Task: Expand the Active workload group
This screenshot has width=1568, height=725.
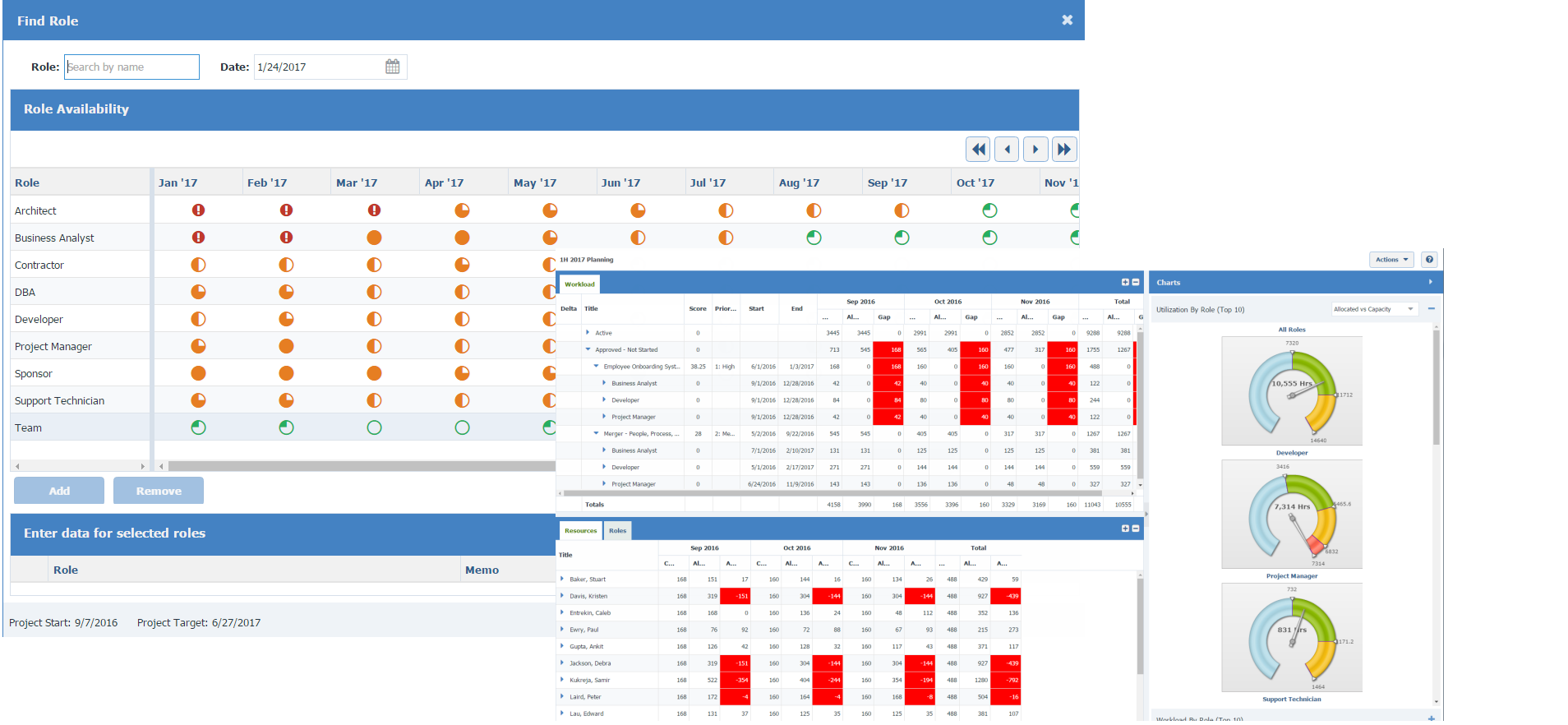Action: [x=588, y=333]
